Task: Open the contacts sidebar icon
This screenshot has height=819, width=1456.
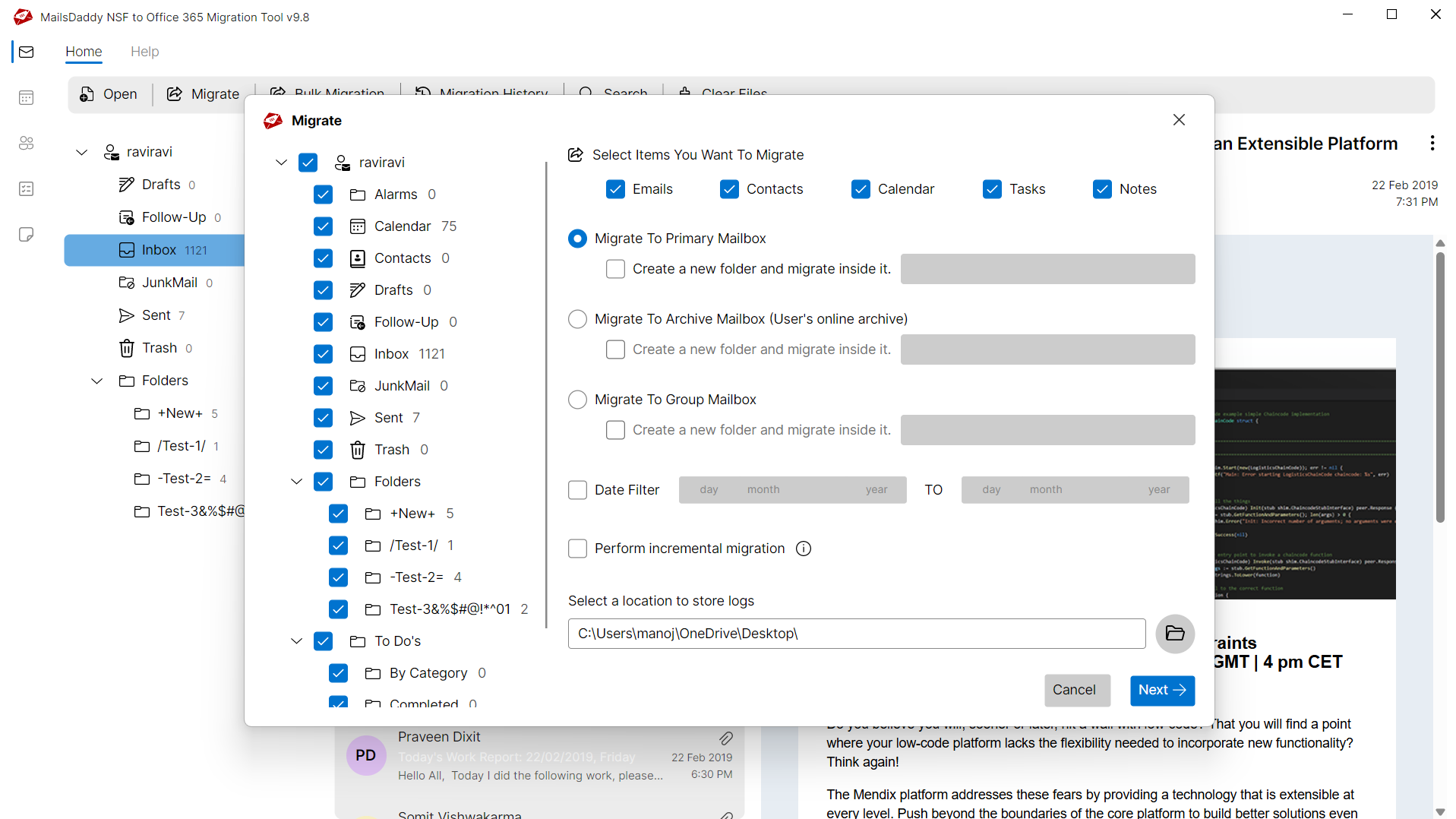Action: click(x=27, y=143)
